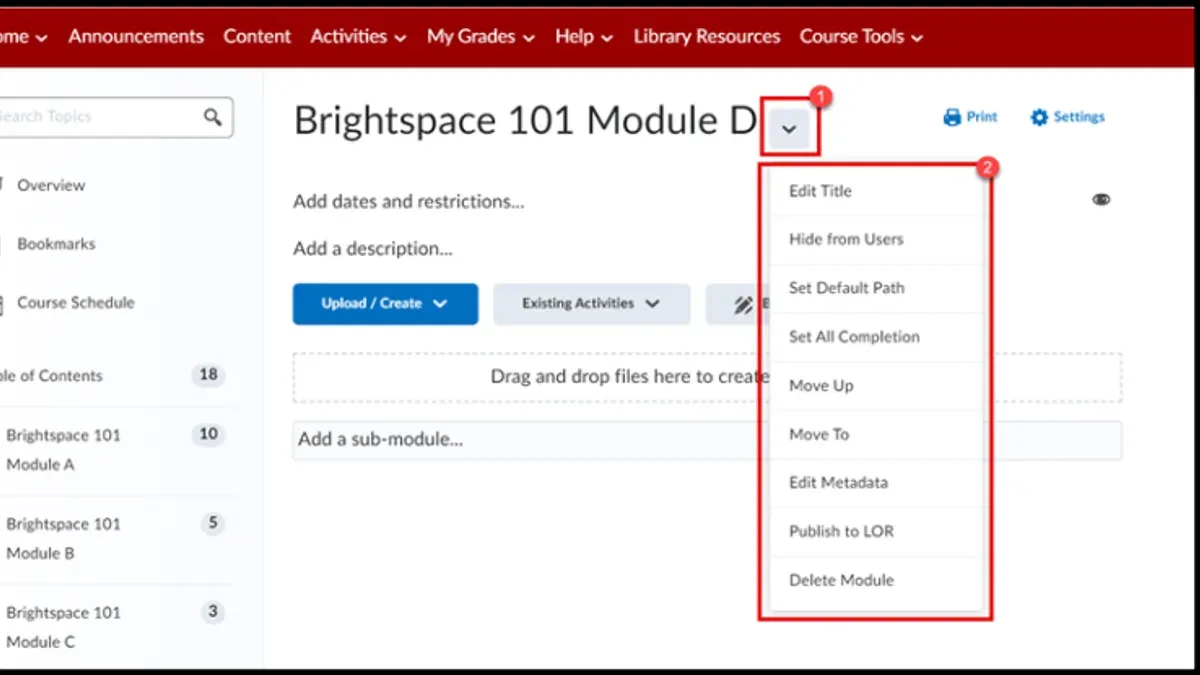Open Settings gear icon
1200x675 pixels.
(1039, 117)
